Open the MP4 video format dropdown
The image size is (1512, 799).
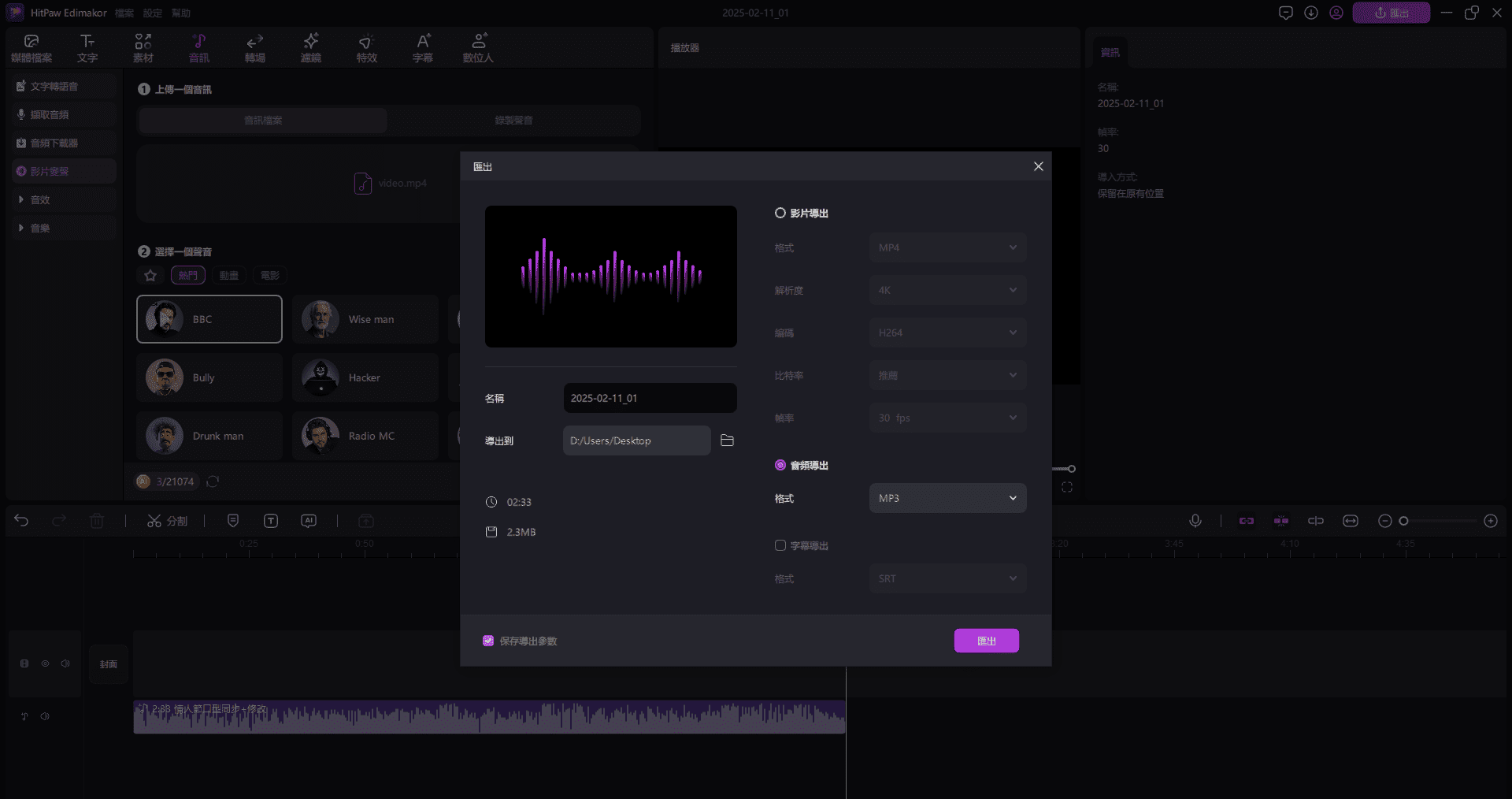coord(948,247)
